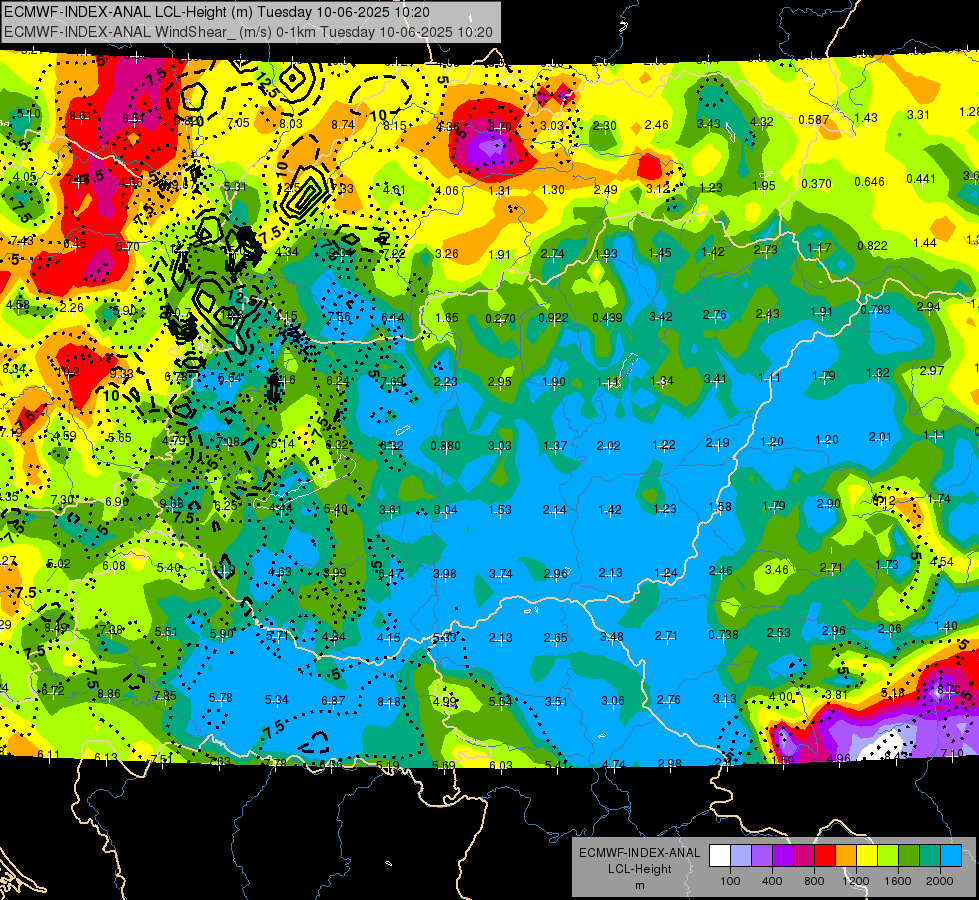
Task: Click the magenta legend swatch
Action: 804,856
